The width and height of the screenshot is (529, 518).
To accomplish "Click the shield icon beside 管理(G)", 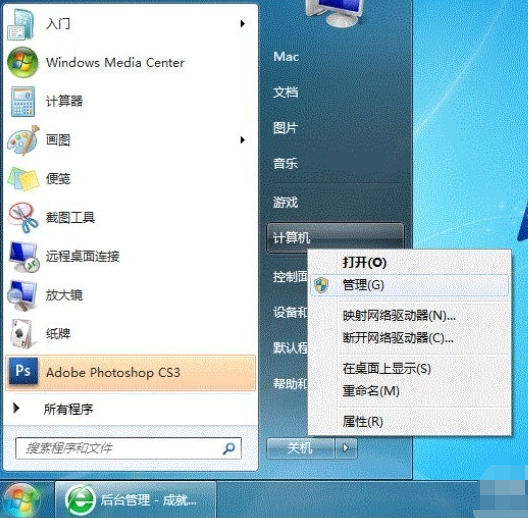I will (321, 285).
